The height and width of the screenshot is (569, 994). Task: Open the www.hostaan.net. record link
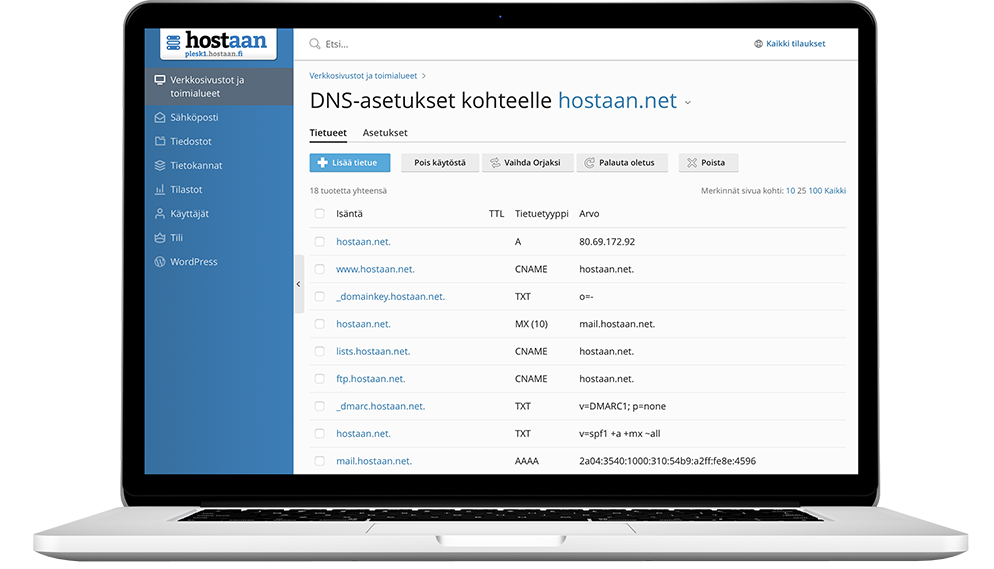375,269
